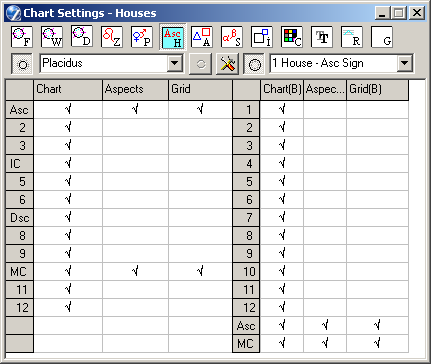This screenshot has width=431, height=364.
Task: Click empty Grid(B) cell for house 4
Action: point(377,163)
